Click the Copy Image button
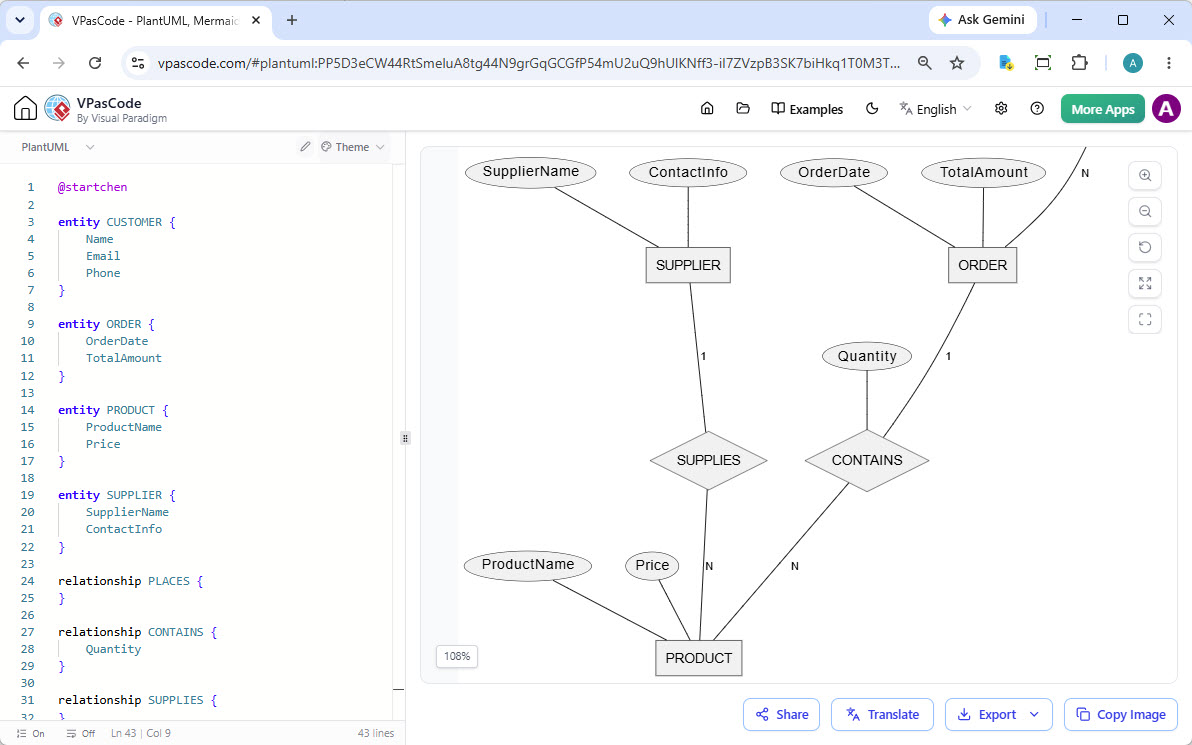The width and height of the screenshot is (1192, 745). point(1121,715)
